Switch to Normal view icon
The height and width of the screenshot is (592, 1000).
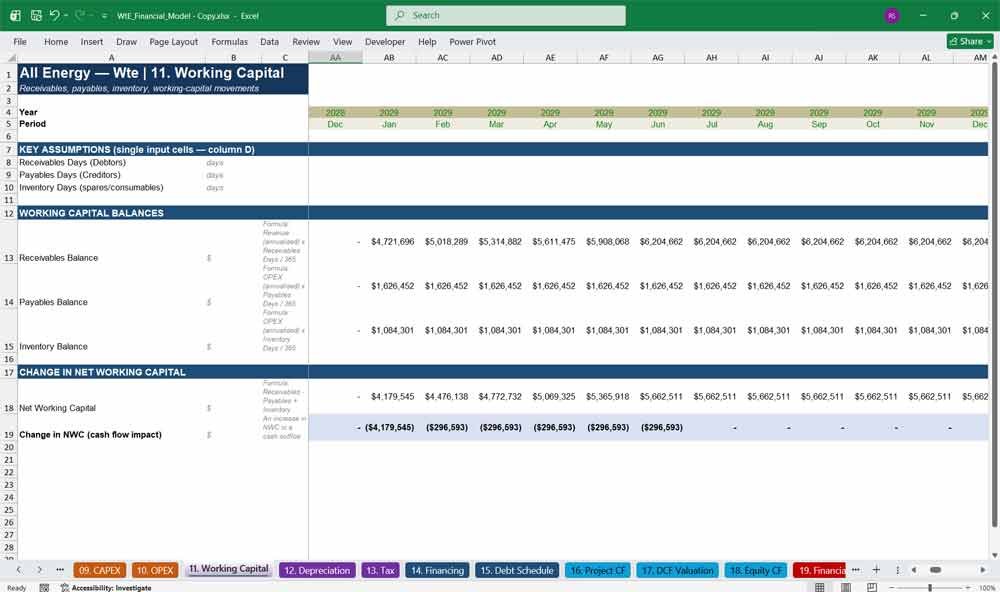coord(820,587)
